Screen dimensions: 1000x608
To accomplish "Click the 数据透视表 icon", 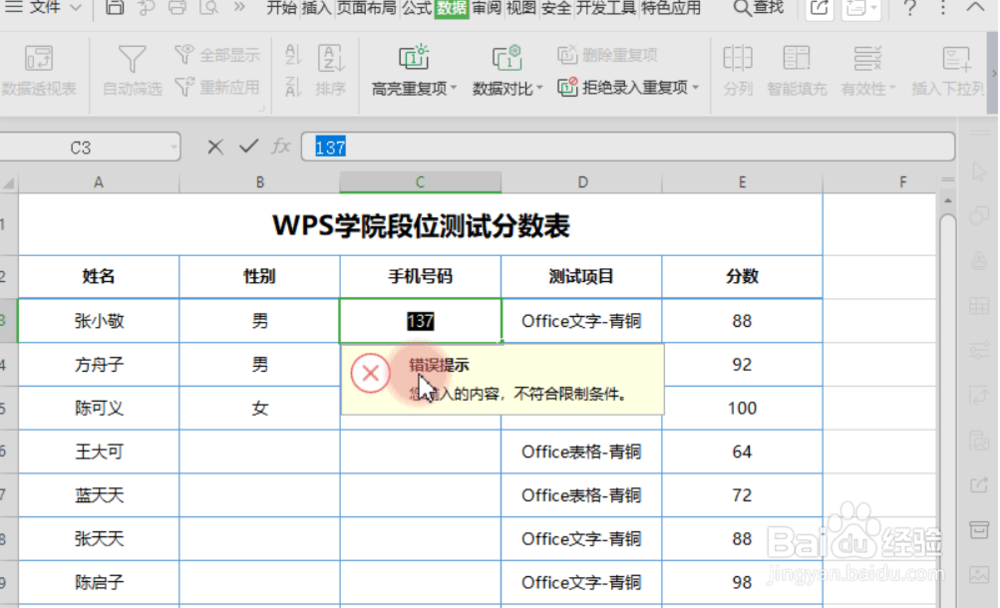I will point(38,58).
